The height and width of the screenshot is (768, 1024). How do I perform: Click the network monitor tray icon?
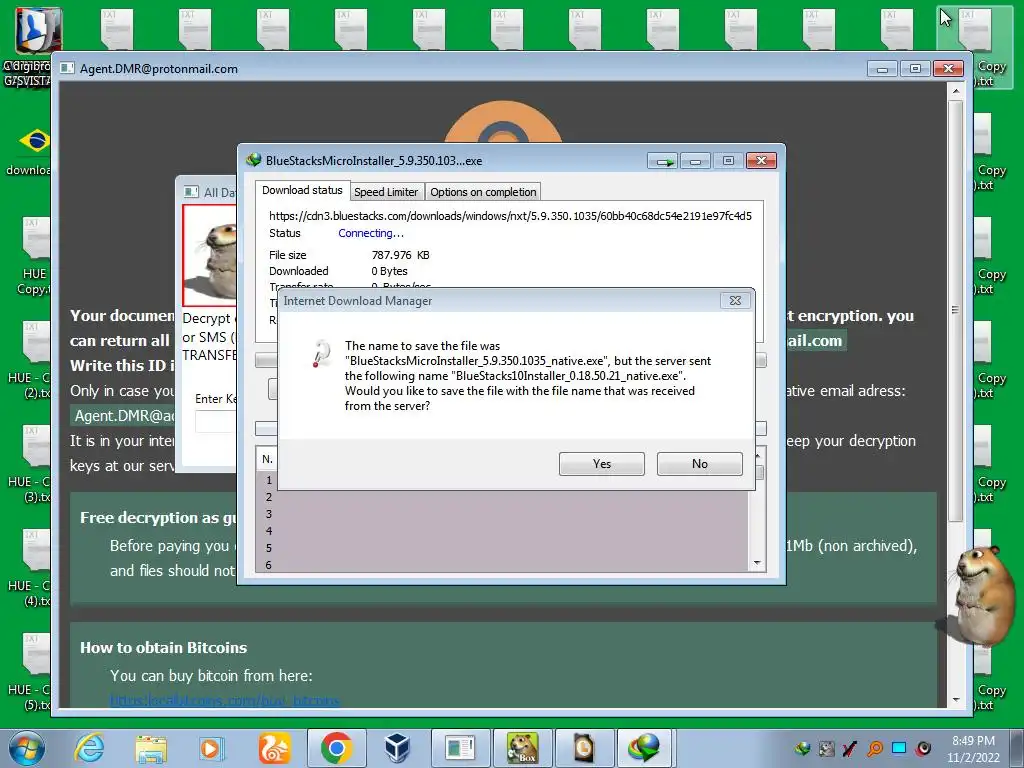[x=899, y=748]
